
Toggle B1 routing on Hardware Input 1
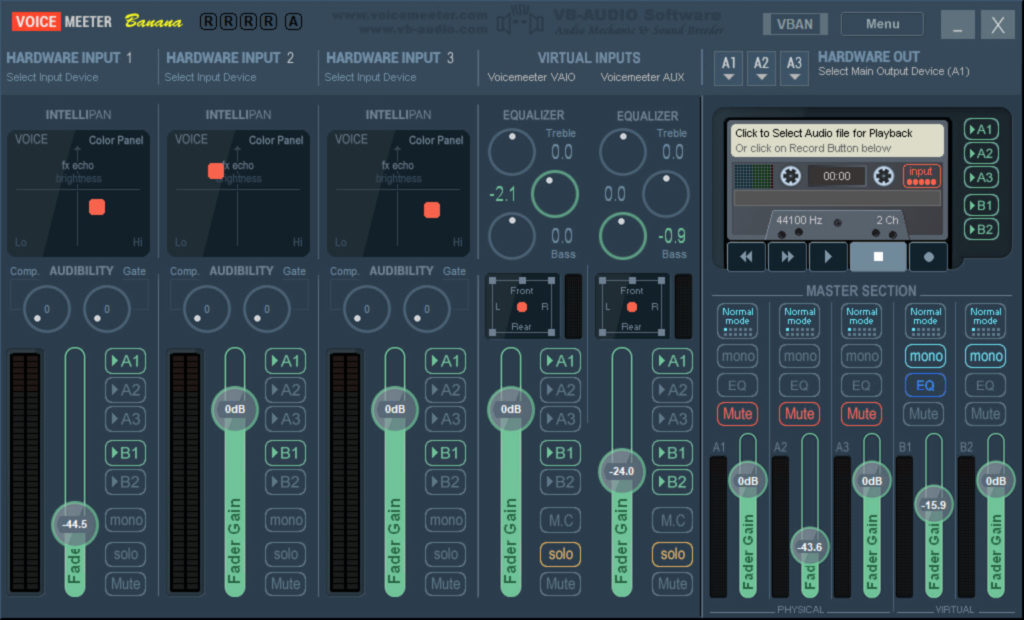(x=125, y=453)
